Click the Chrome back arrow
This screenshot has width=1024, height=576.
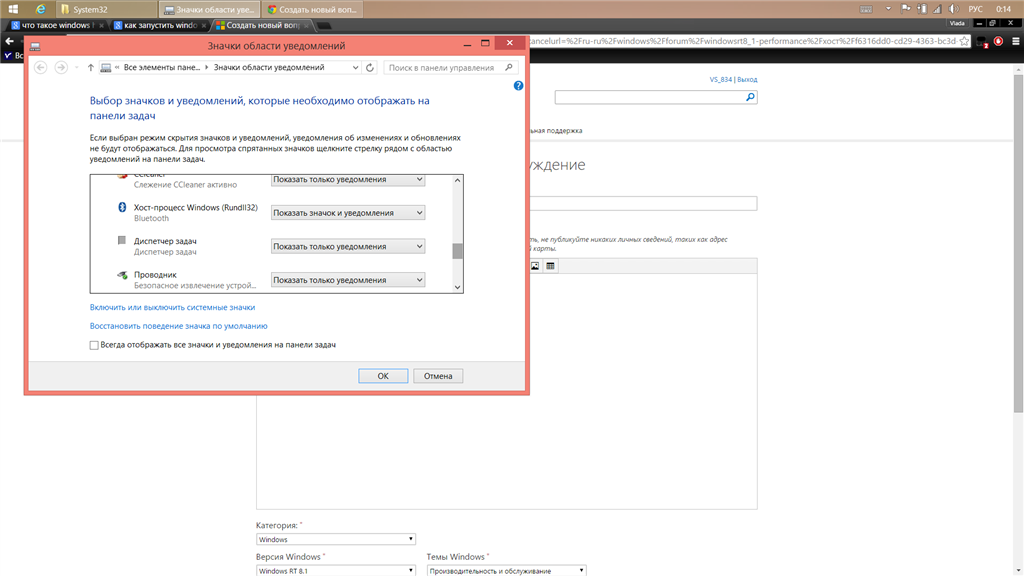coord(9,41)
